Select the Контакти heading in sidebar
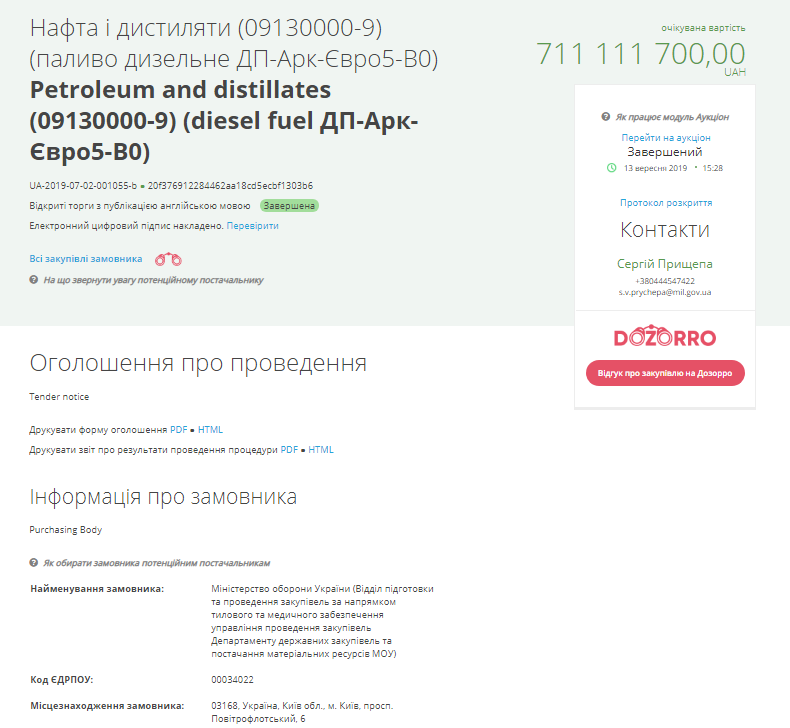The height and width of the screenshot is (728, 790). [x=665, y=230]
